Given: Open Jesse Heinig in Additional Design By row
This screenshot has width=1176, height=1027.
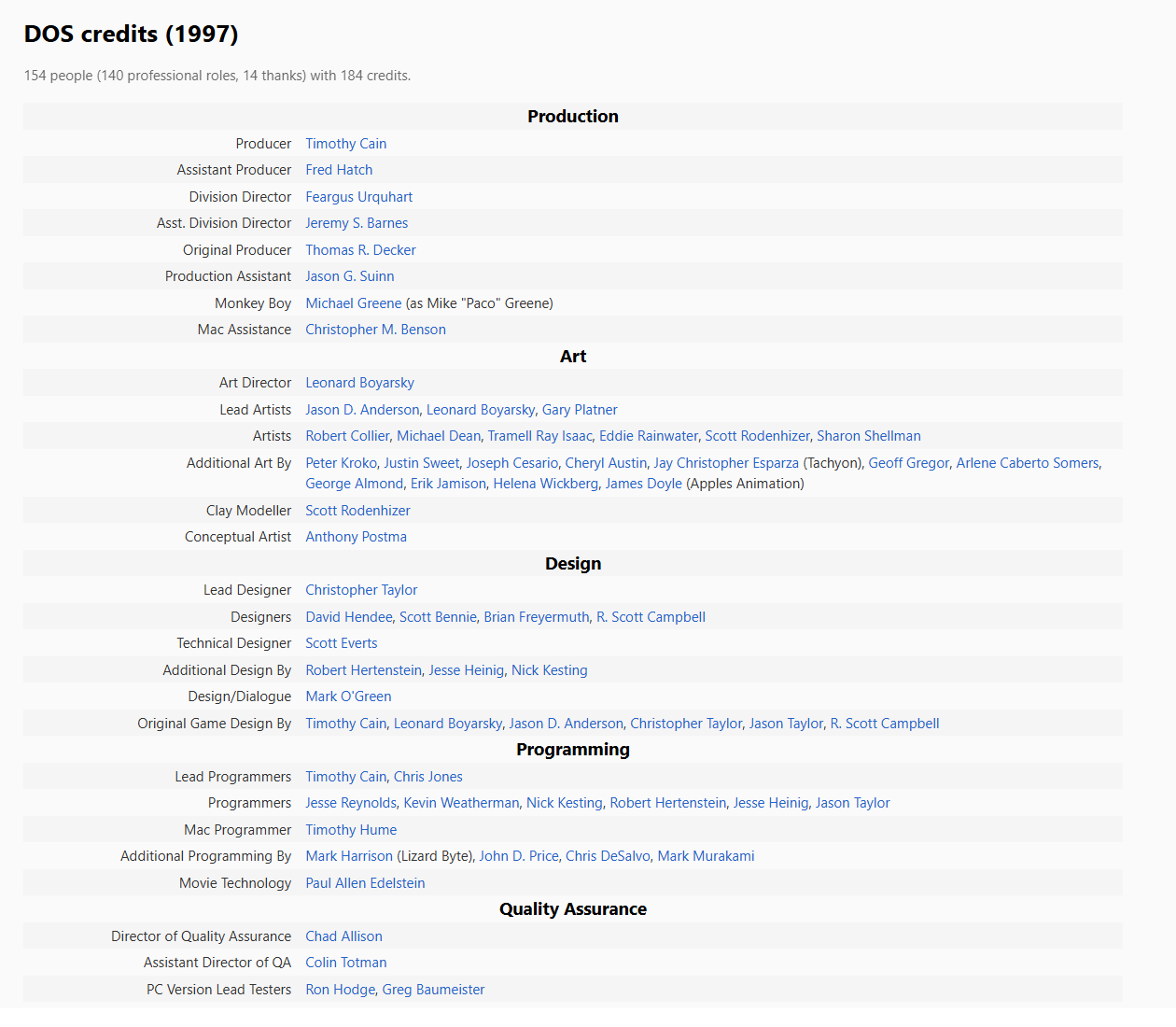Looking at the screenshot, I should click(467, 670).
